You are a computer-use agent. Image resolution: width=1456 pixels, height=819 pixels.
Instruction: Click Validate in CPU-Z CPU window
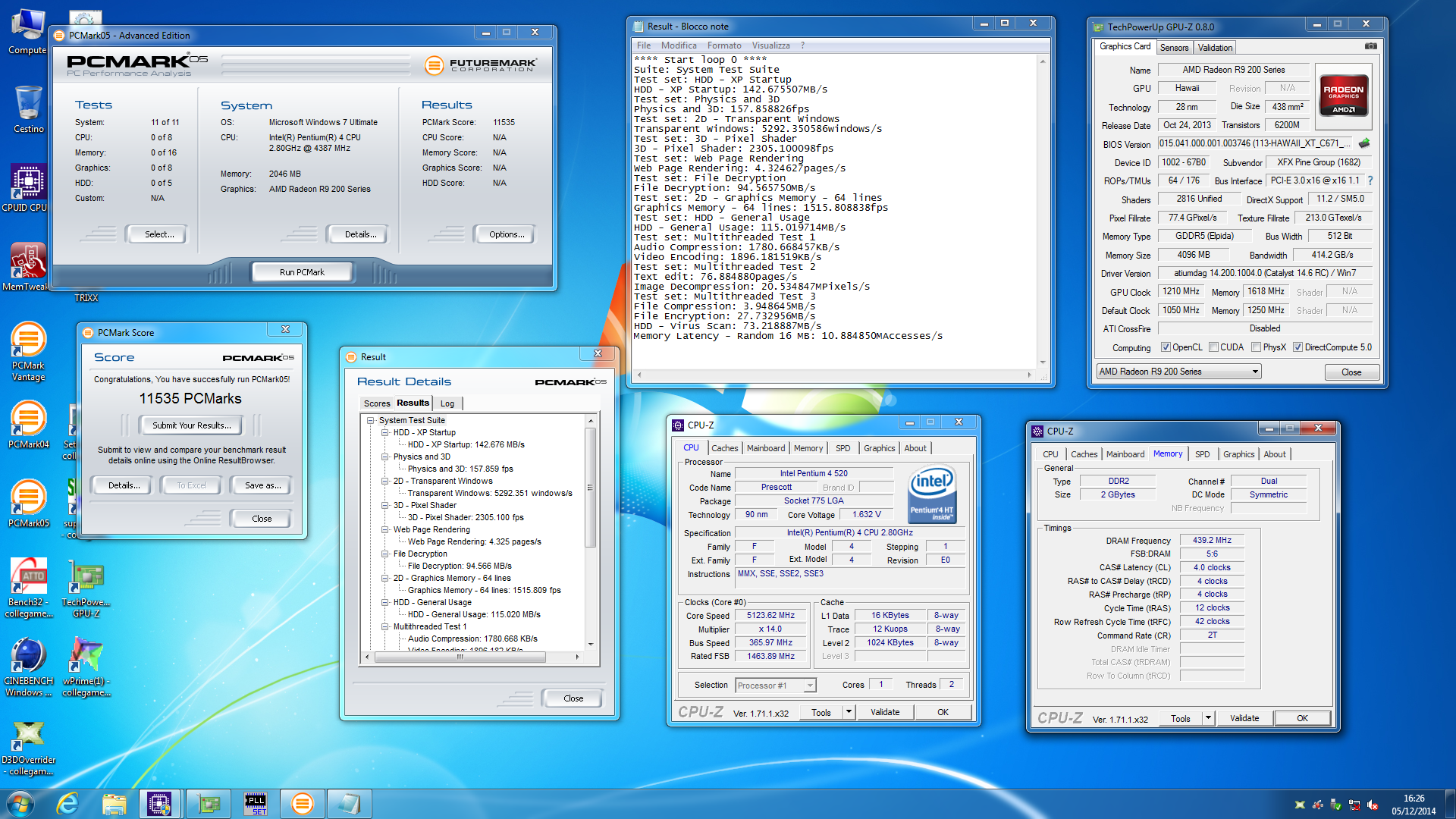[x=885, y=712]
